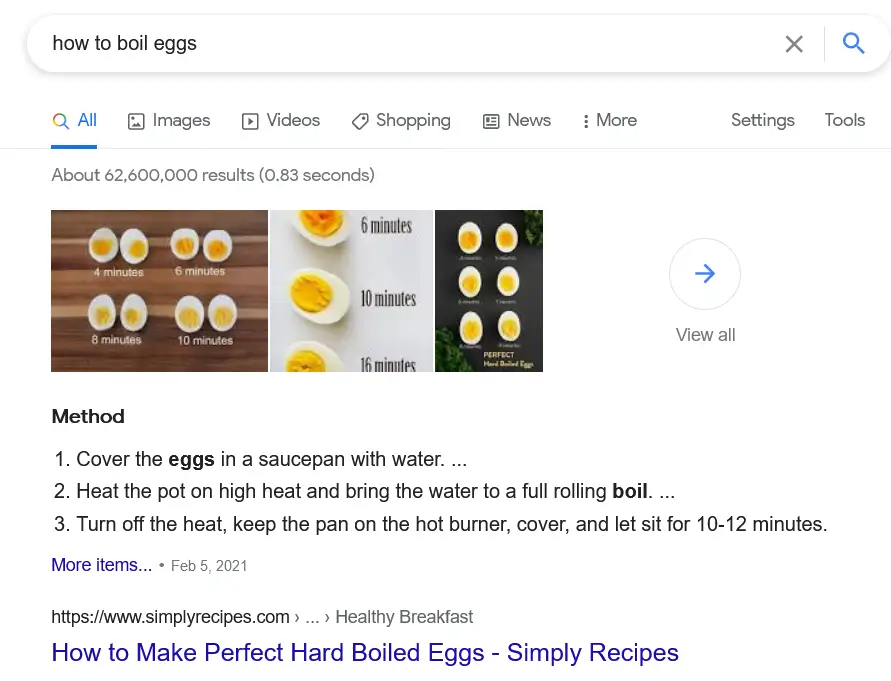
Task: Click the More items... link
Action: click(x=102, y=565)
